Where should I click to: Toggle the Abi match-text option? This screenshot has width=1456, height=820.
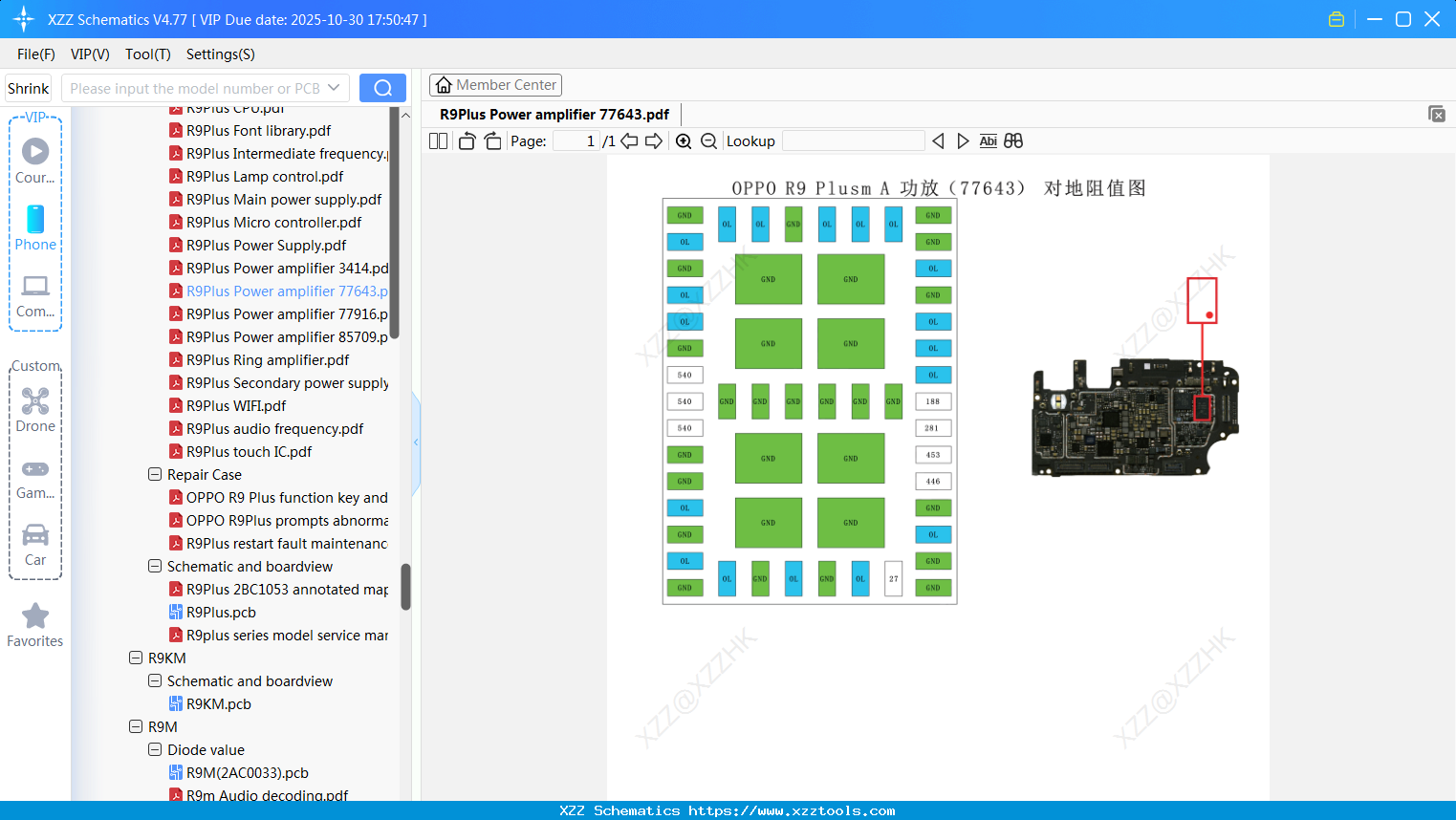click(988, 141)
